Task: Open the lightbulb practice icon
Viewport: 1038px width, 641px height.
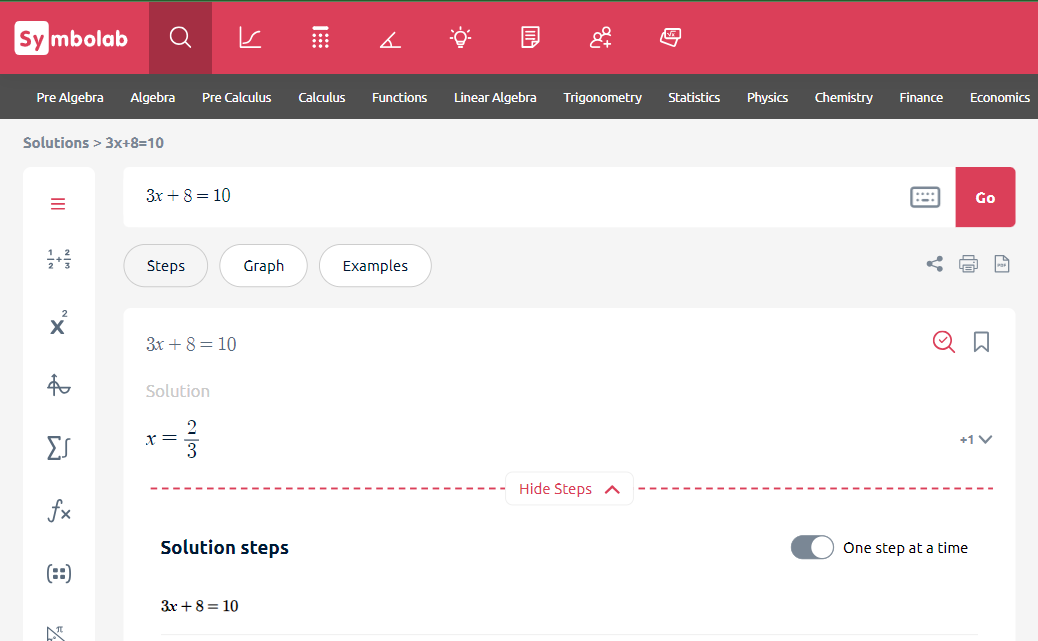Action: click(460, 37)
